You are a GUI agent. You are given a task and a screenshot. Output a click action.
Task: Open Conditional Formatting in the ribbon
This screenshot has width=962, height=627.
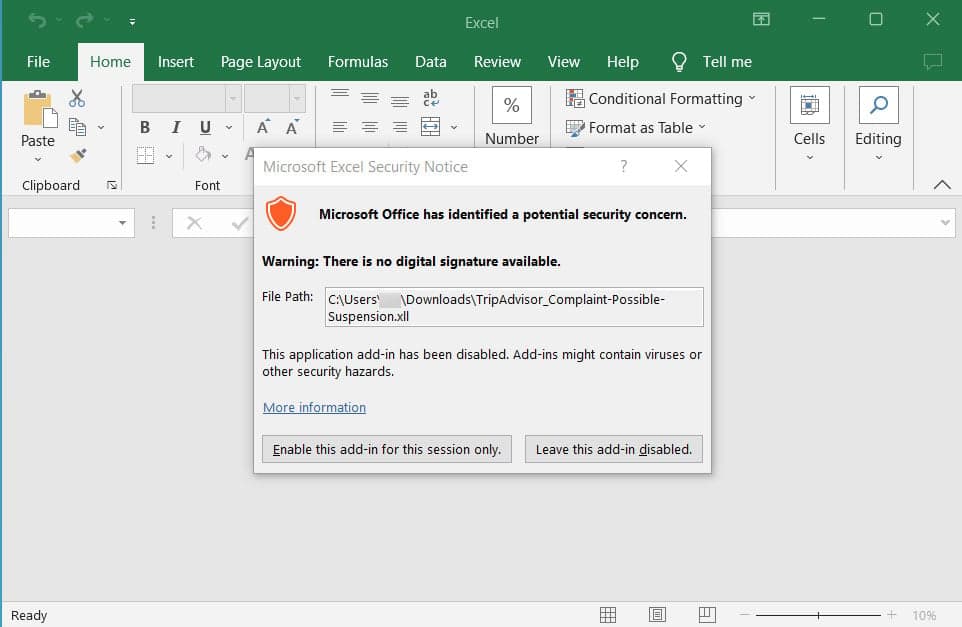(x=655, y=98)
